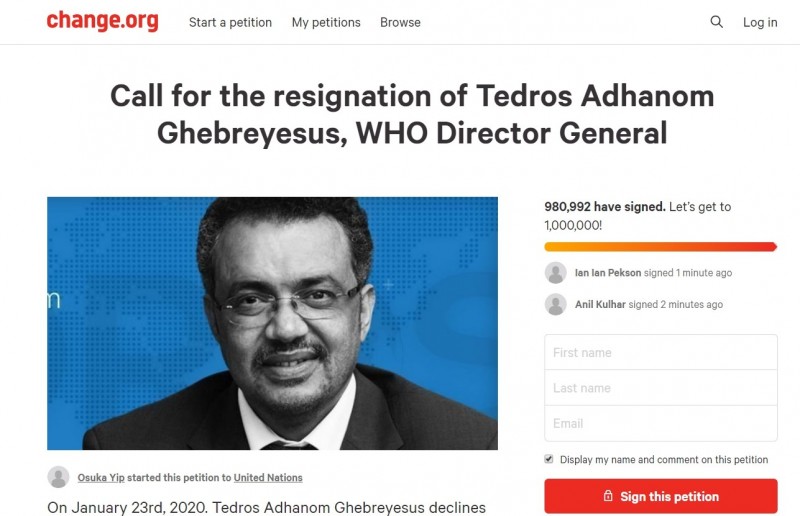Image resolution: width=800 pixels, height=516 pixels.
Task: Open Osuka Yip's profile link
Action: tap(101, 478)
